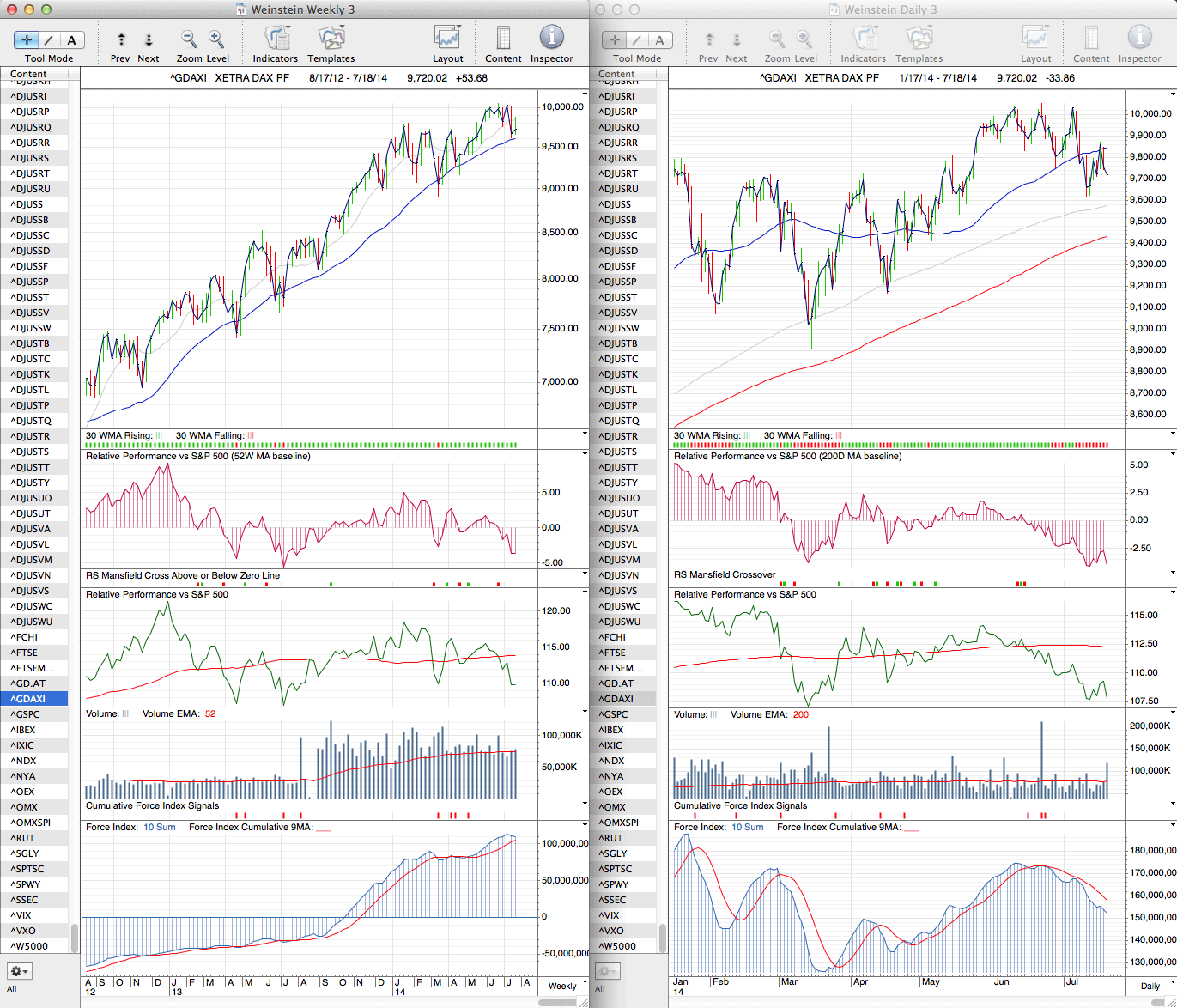The height and width of the screenshot is (1008, 1177).
Task: Click the document icon beside Weinstein Daily 3 title
Action: pos(834,9)
